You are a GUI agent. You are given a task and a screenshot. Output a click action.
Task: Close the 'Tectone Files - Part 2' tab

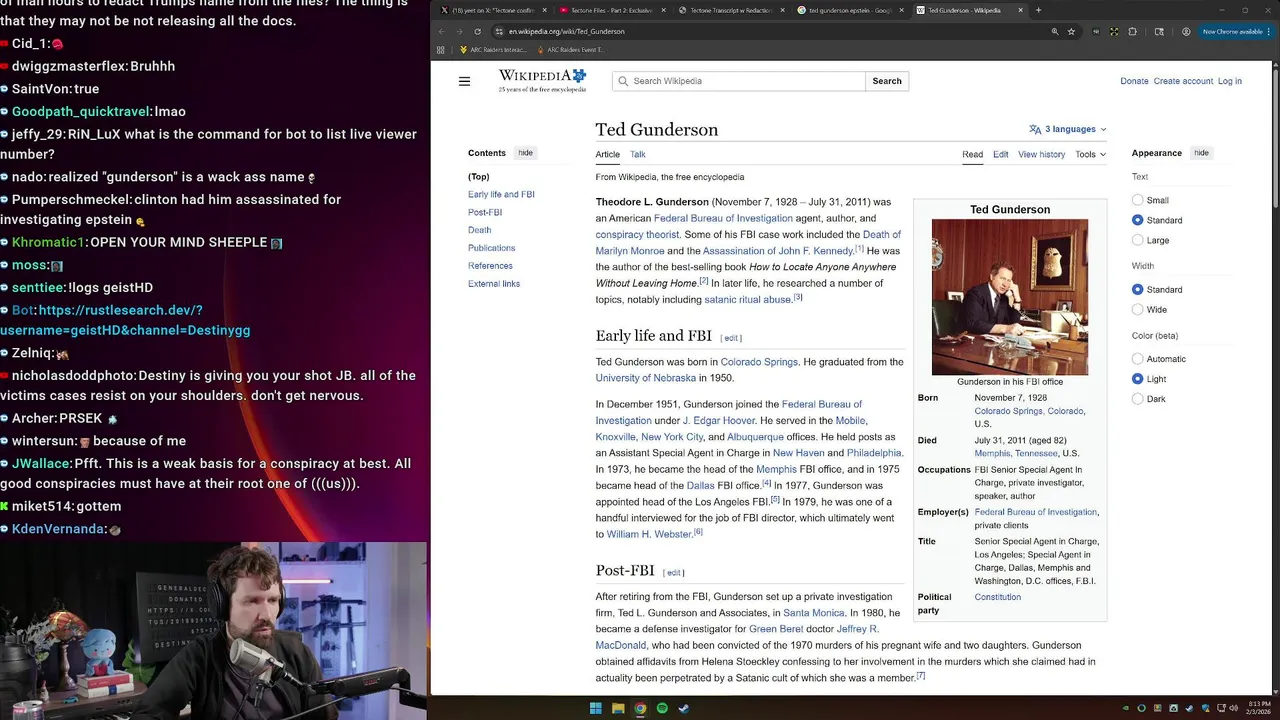pyautogui.click(x=663, y=10)
